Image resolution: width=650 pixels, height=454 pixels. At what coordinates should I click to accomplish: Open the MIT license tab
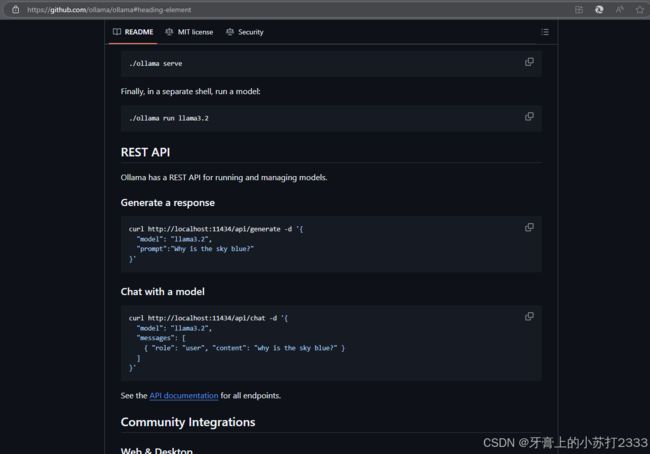189,32
